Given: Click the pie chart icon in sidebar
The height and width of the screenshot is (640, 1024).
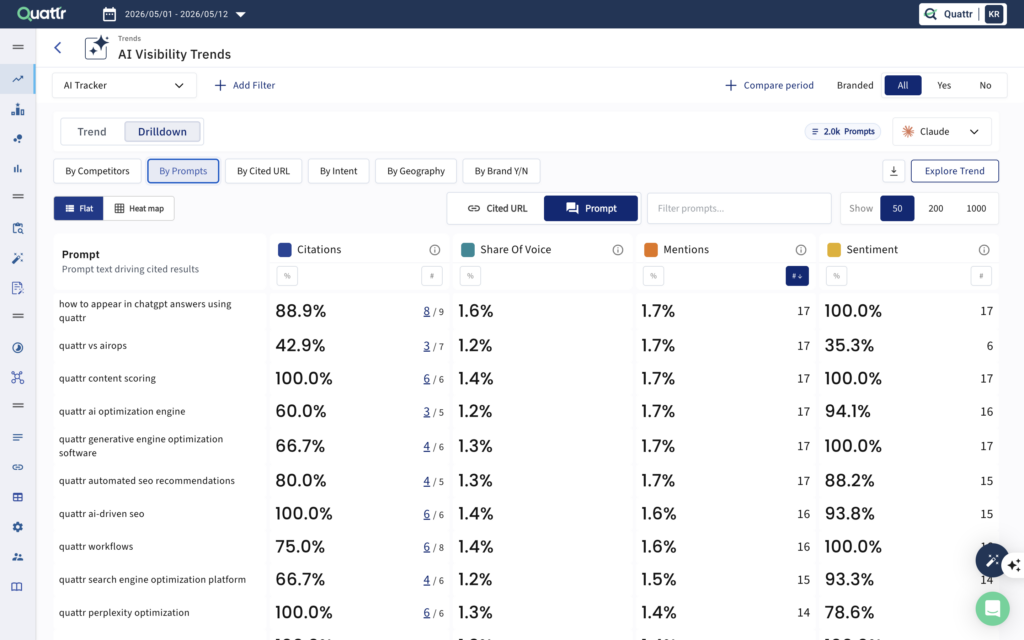Looking at the screenshot, I should coord(18,347).
